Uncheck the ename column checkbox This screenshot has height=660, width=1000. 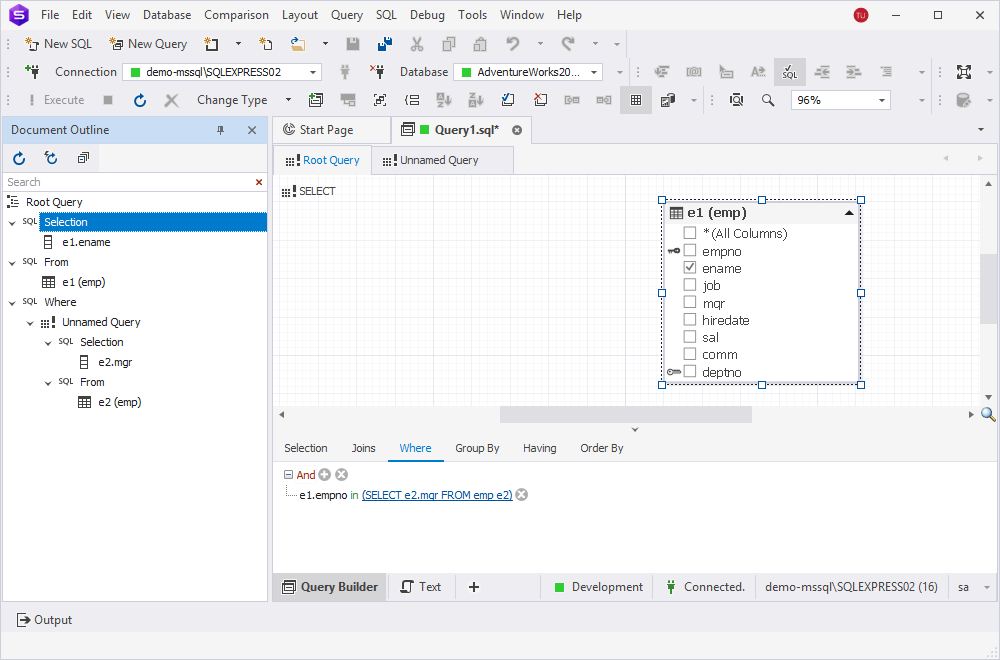pos(690,268)
